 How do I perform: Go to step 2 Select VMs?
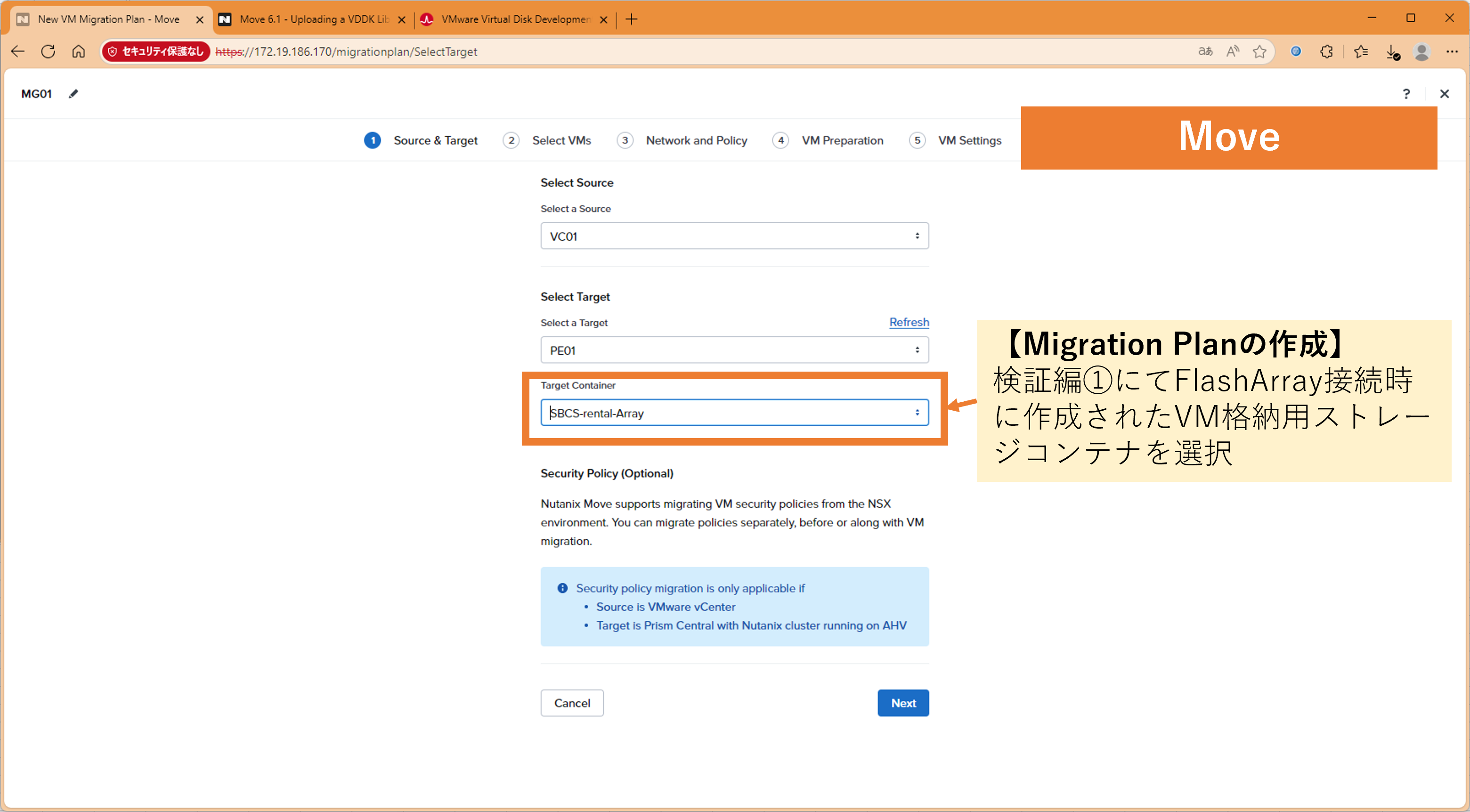547,140
